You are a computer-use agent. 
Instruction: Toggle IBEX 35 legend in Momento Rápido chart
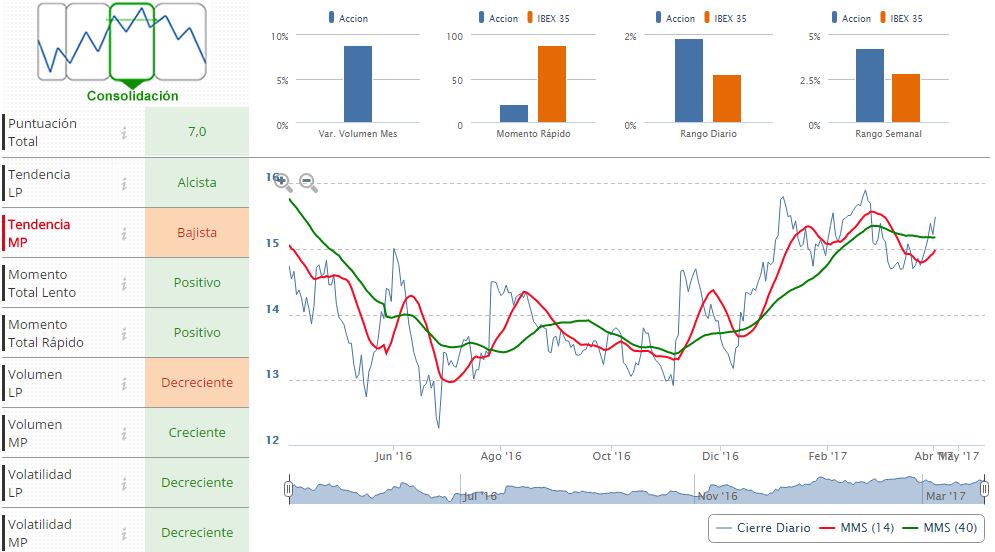[548, 18]
